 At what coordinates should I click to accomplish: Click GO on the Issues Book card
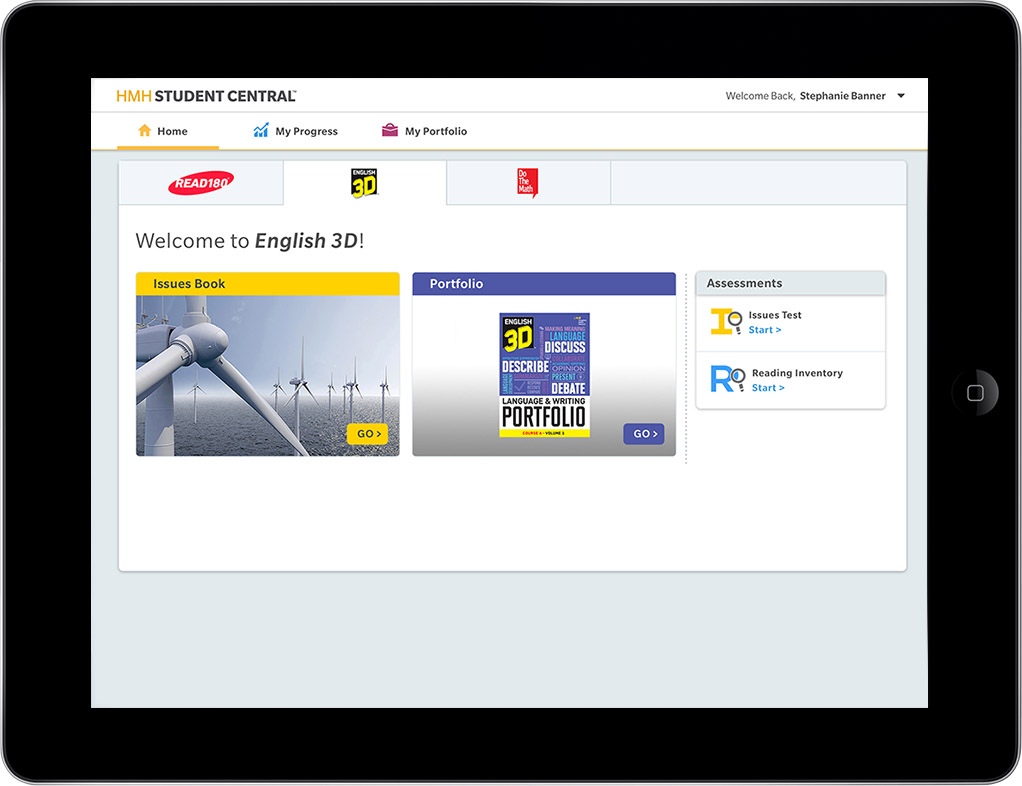(x=368, y=434)
